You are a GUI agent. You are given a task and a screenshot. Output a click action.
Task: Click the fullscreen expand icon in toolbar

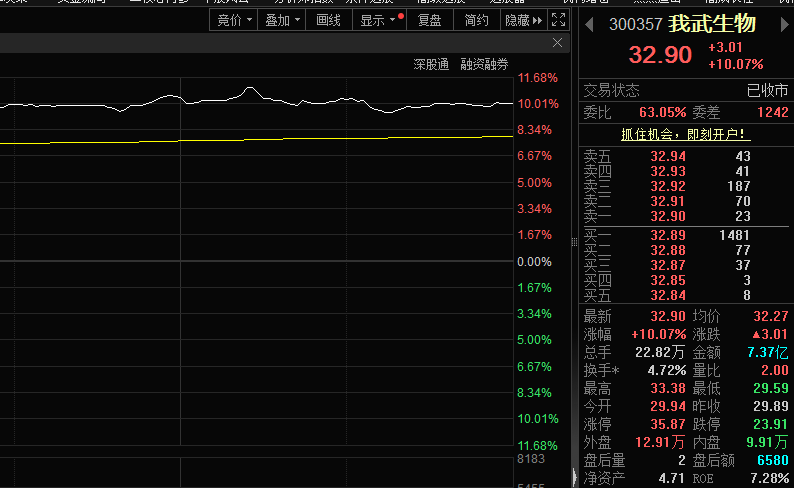point(559,20)
